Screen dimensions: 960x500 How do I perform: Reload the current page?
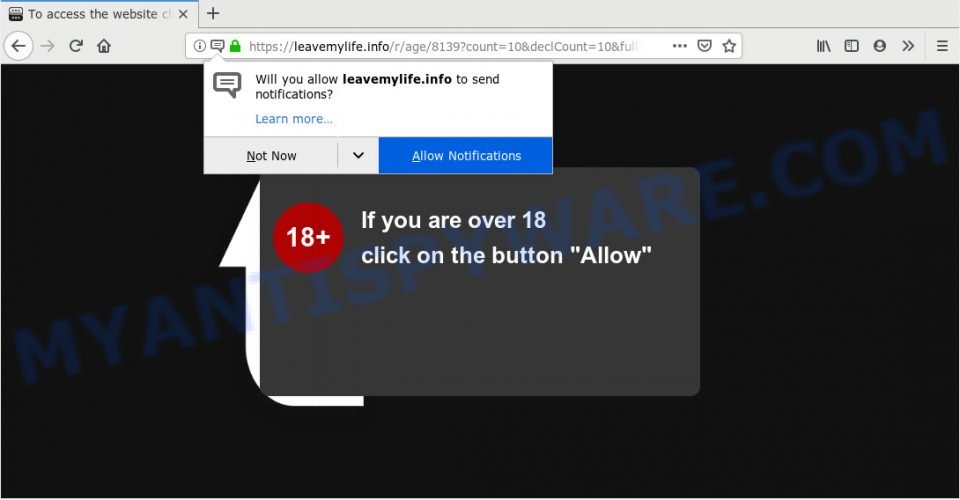click(76, 46)
